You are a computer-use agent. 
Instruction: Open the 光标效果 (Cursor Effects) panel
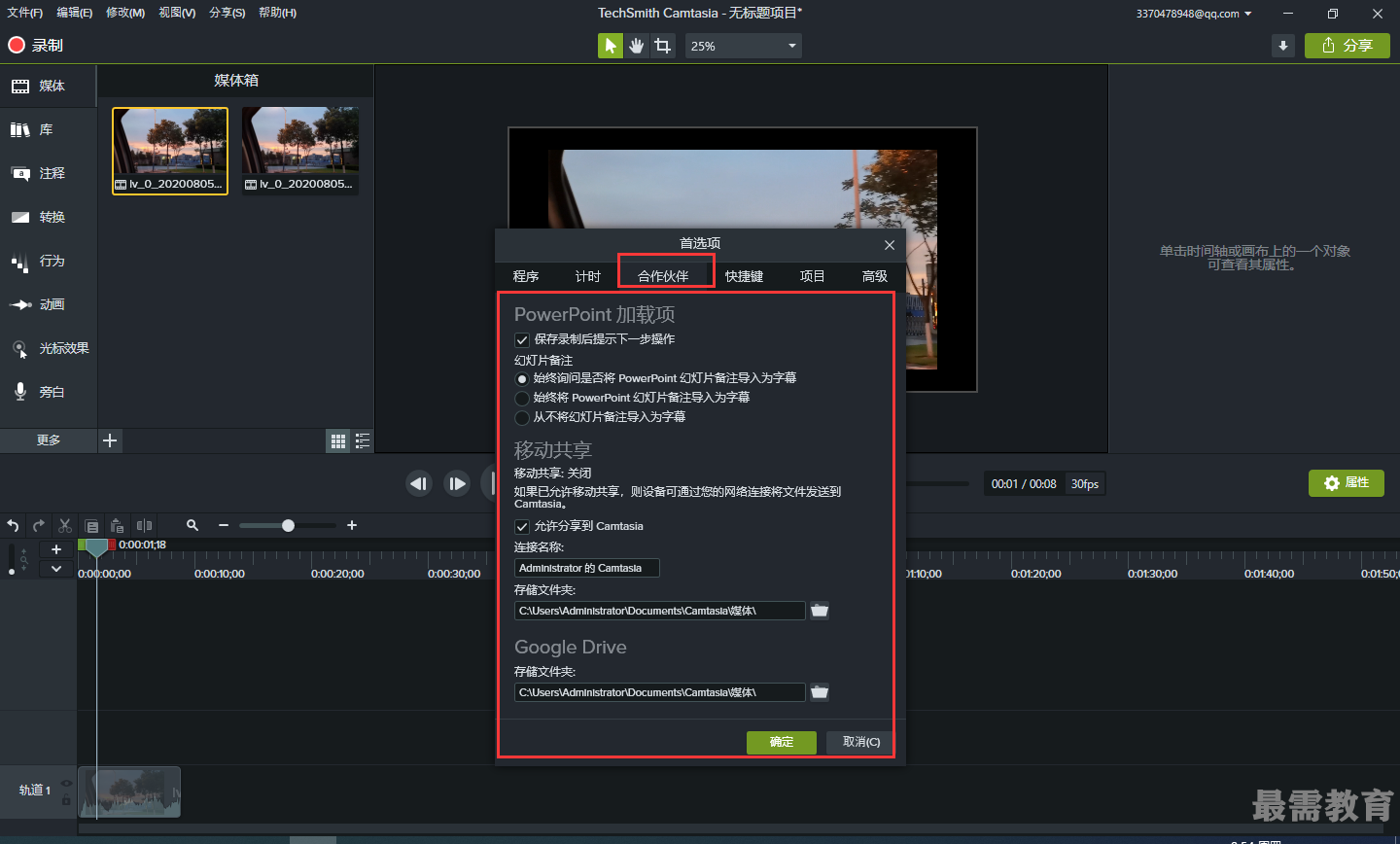49,348
